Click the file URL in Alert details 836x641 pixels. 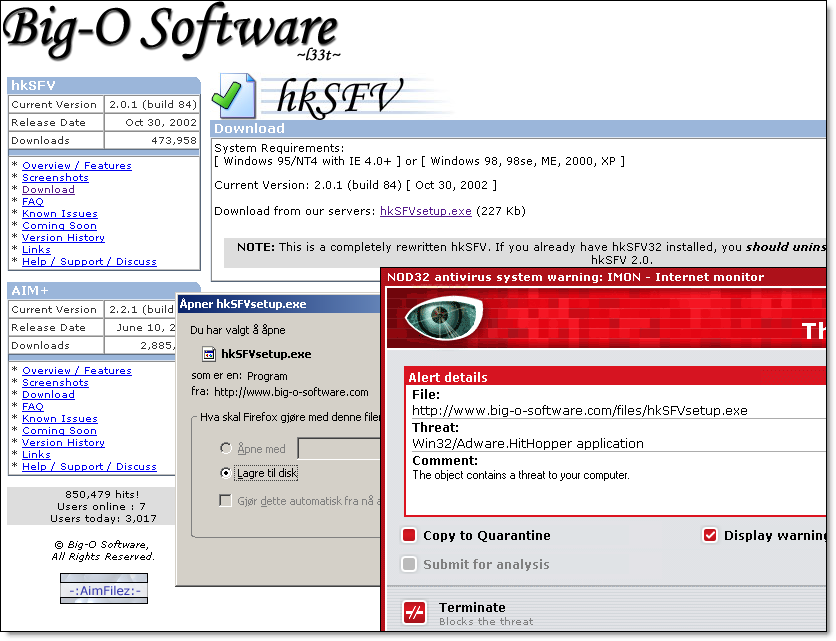click(x=580, y=411)
